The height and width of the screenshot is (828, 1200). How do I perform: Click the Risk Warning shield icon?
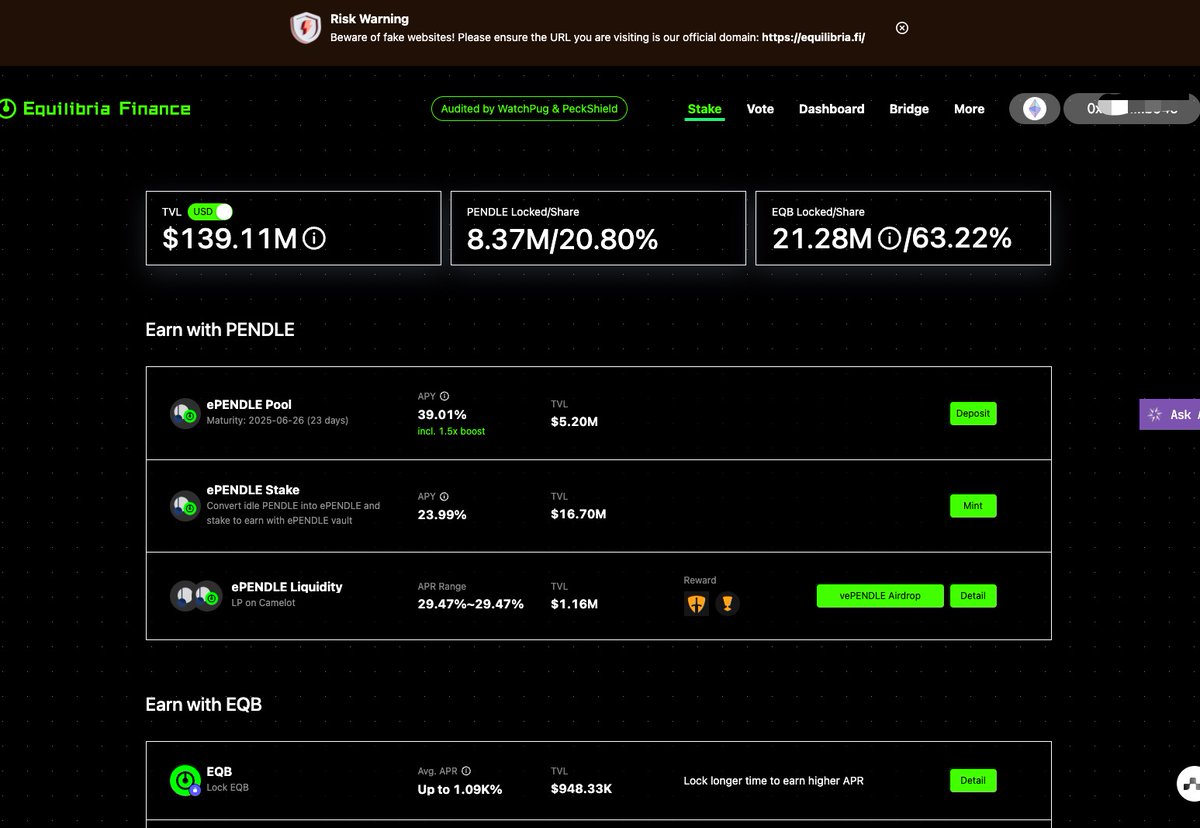[x=305, y=27]
